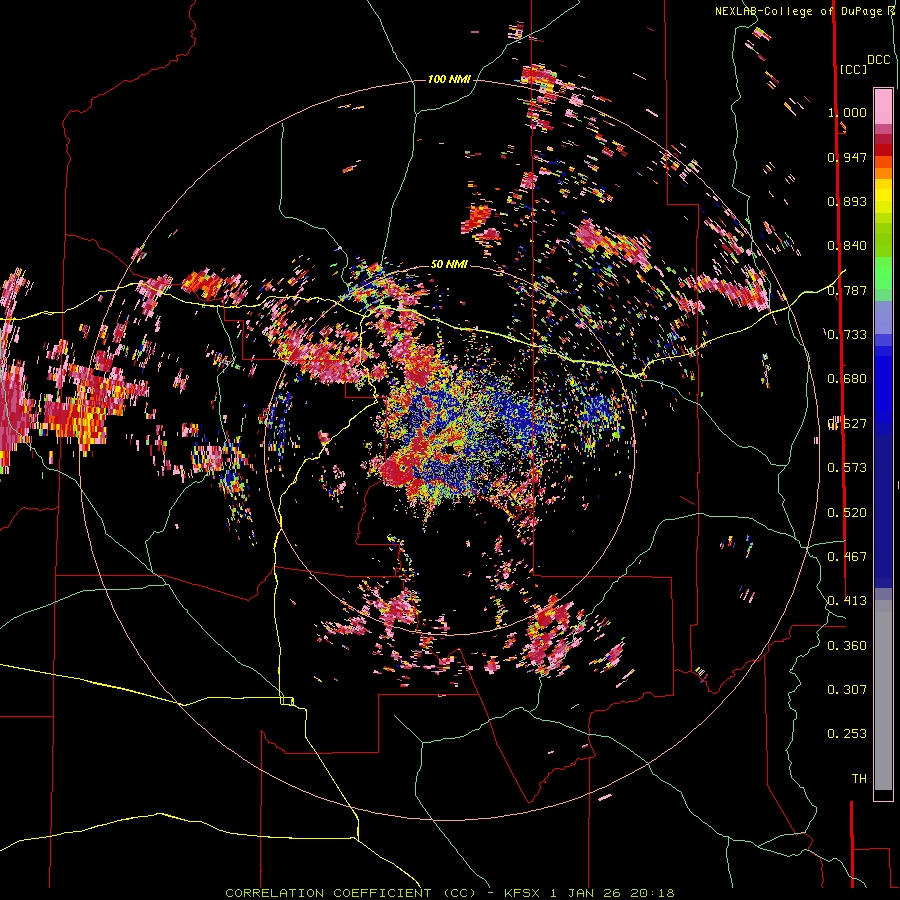900x900 pixels.
Task: Click the 0.413 legend value
Action: click(847, 601)
